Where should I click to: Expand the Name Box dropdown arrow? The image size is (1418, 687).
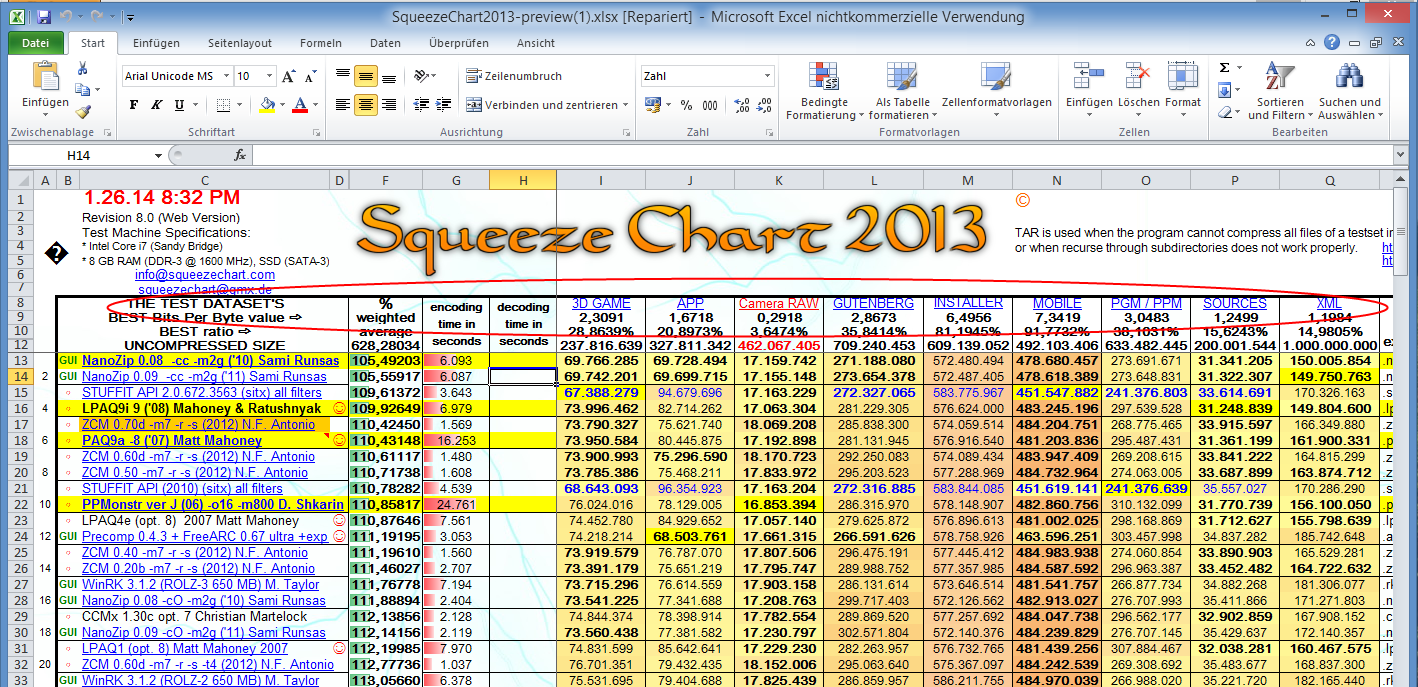click(x=160, y=155)
